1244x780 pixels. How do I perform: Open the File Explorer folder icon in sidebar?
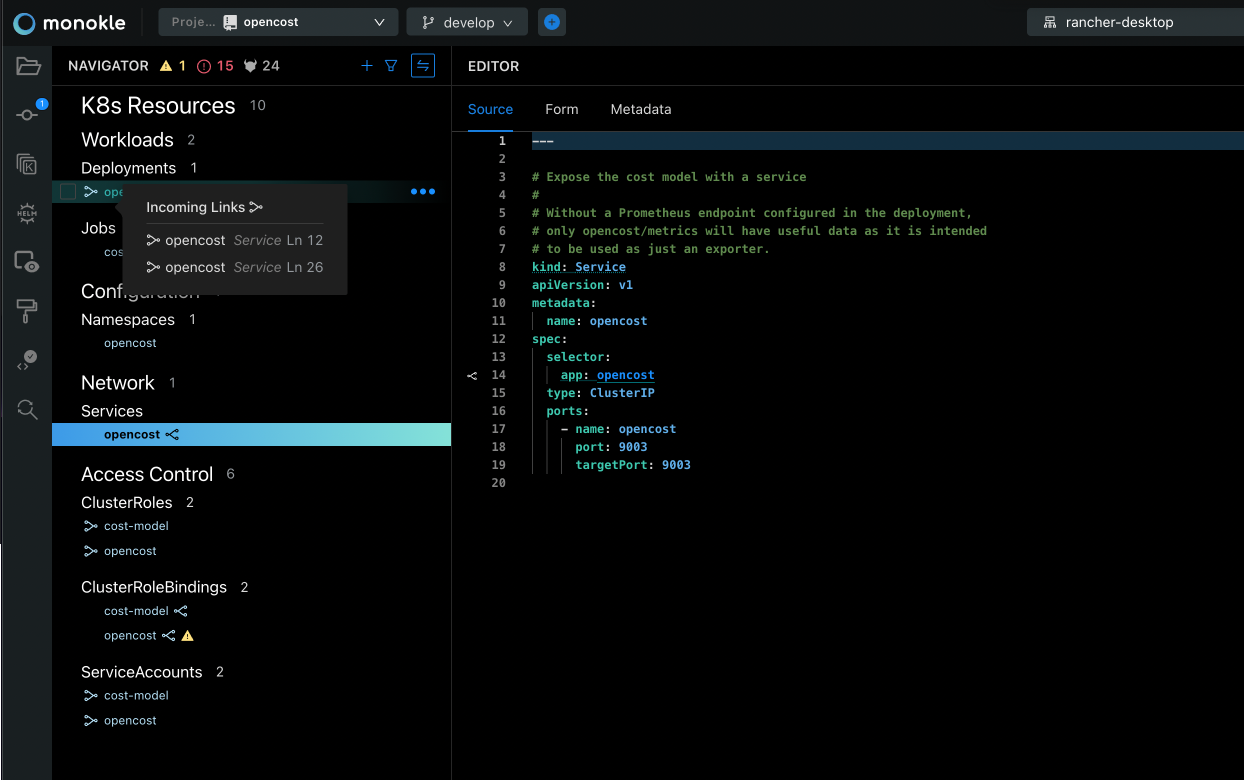(x=28, y=67)
